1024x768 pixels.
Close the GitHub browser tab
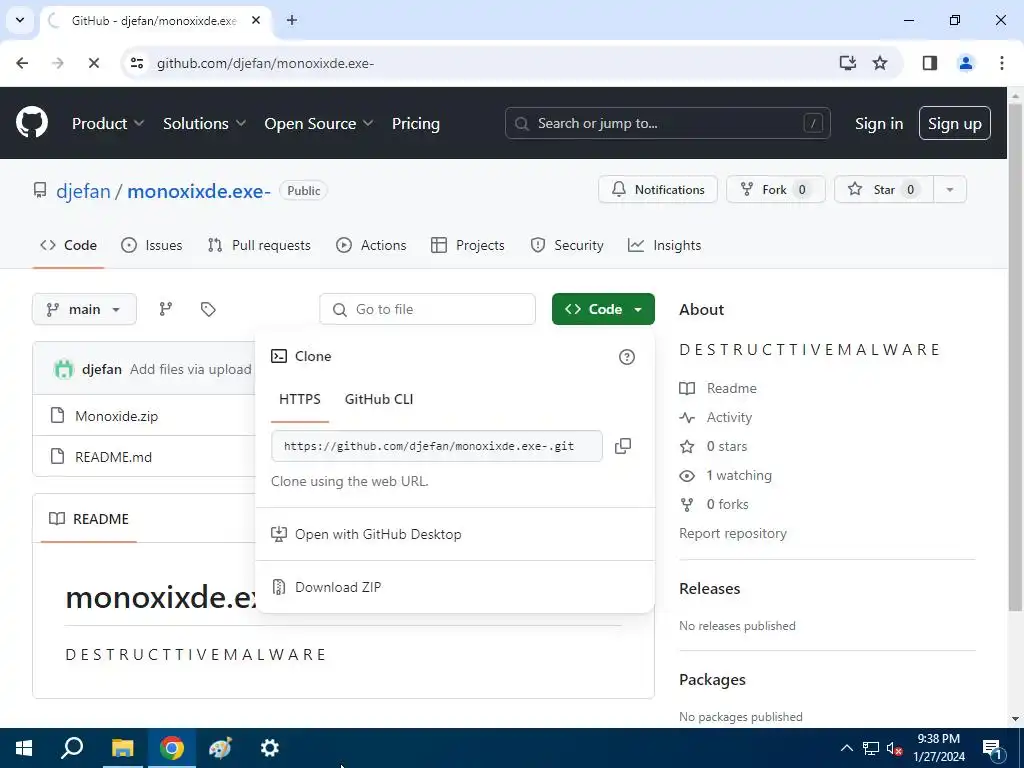click(256, 20)
